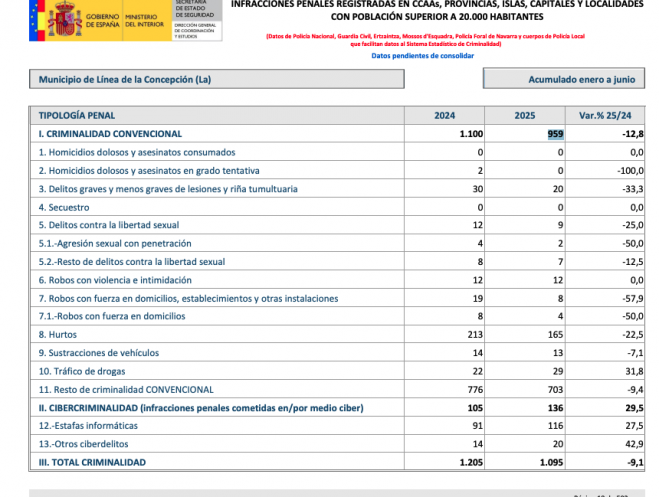Click the '2025' column header
The width and height of the screenshot is (659, 497).
click(525, 116)
